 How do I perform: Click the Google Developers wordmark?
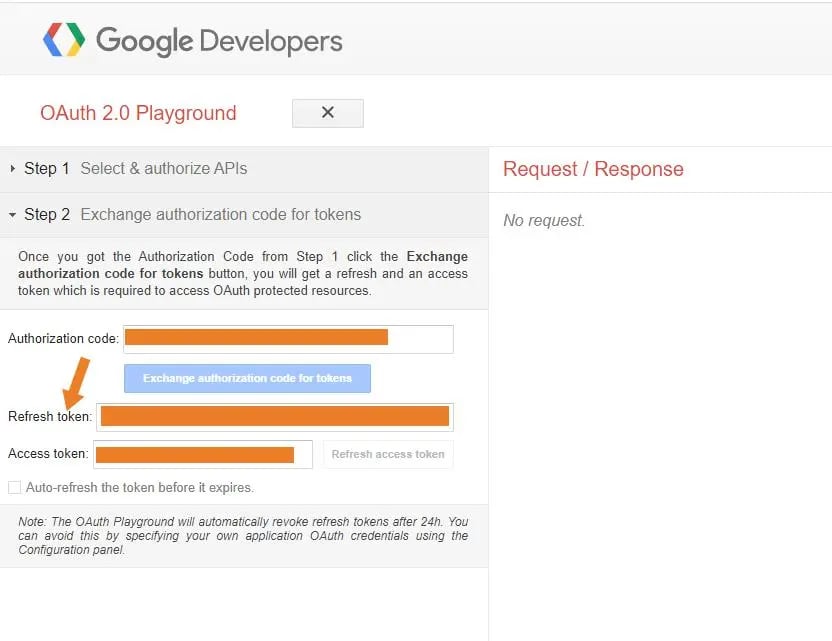tap(219, 41)
